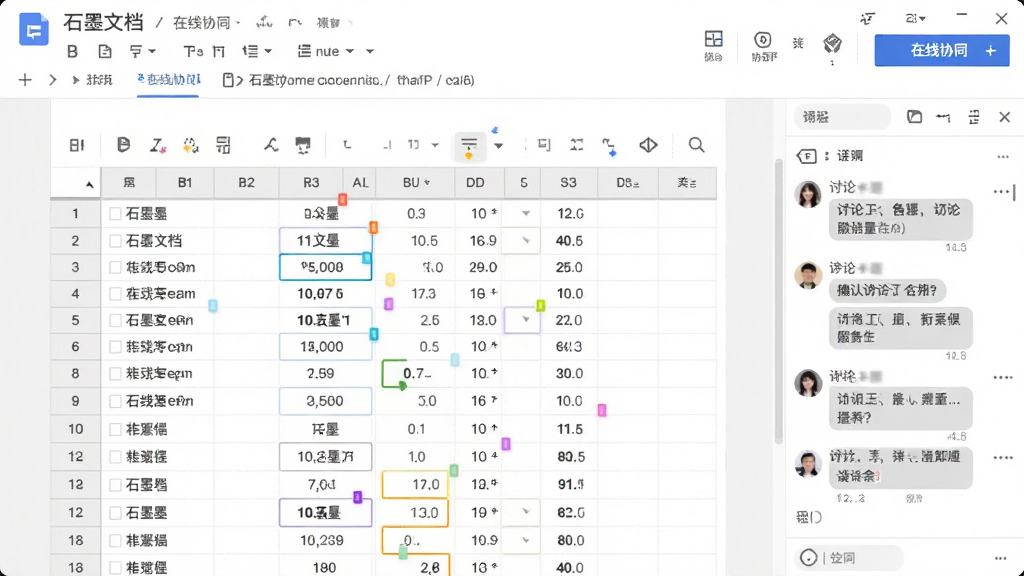The height and width of the screenshot is (576, 1024).
Task: Expand the BU column header sort arrow
Action: 427,183
